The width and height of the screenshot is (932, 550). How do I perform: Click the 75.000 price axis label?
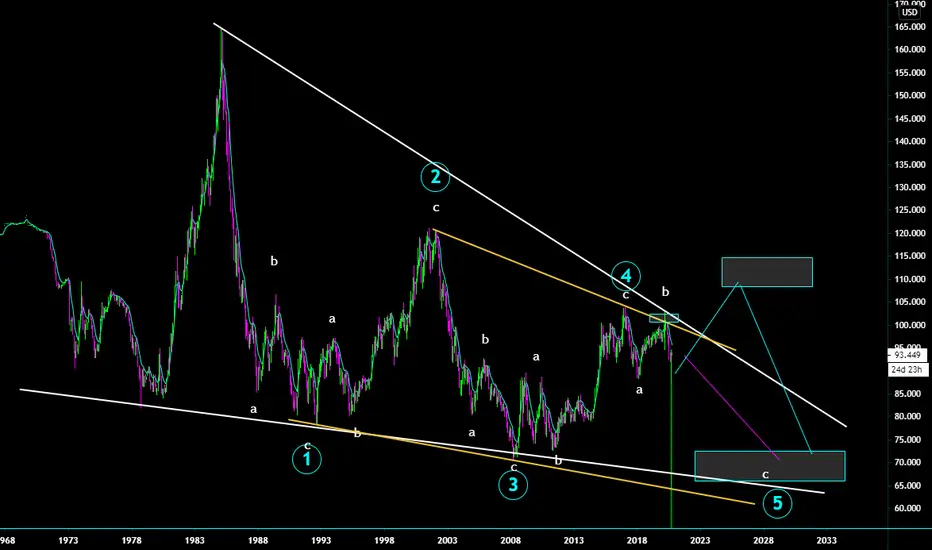click(910, 439)
